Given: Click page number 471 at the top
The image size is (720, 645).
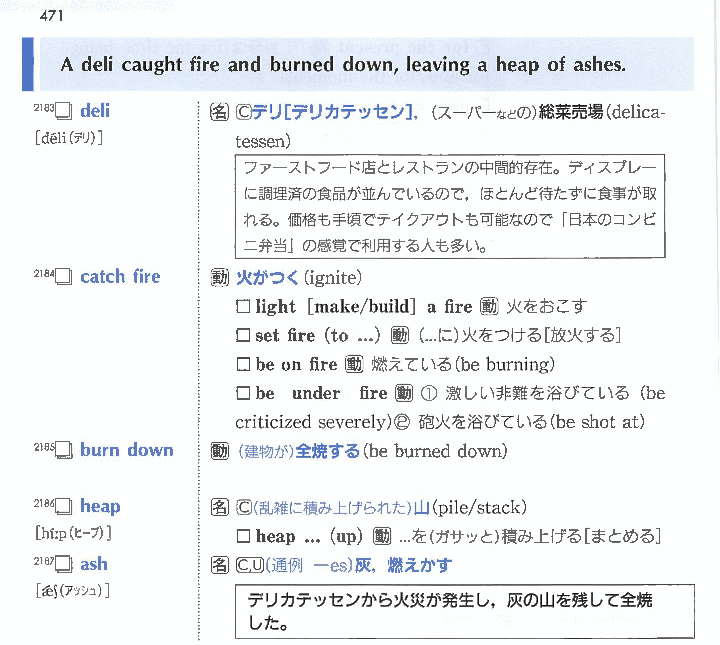Looking at the screenshot, I should coord(49,17).
